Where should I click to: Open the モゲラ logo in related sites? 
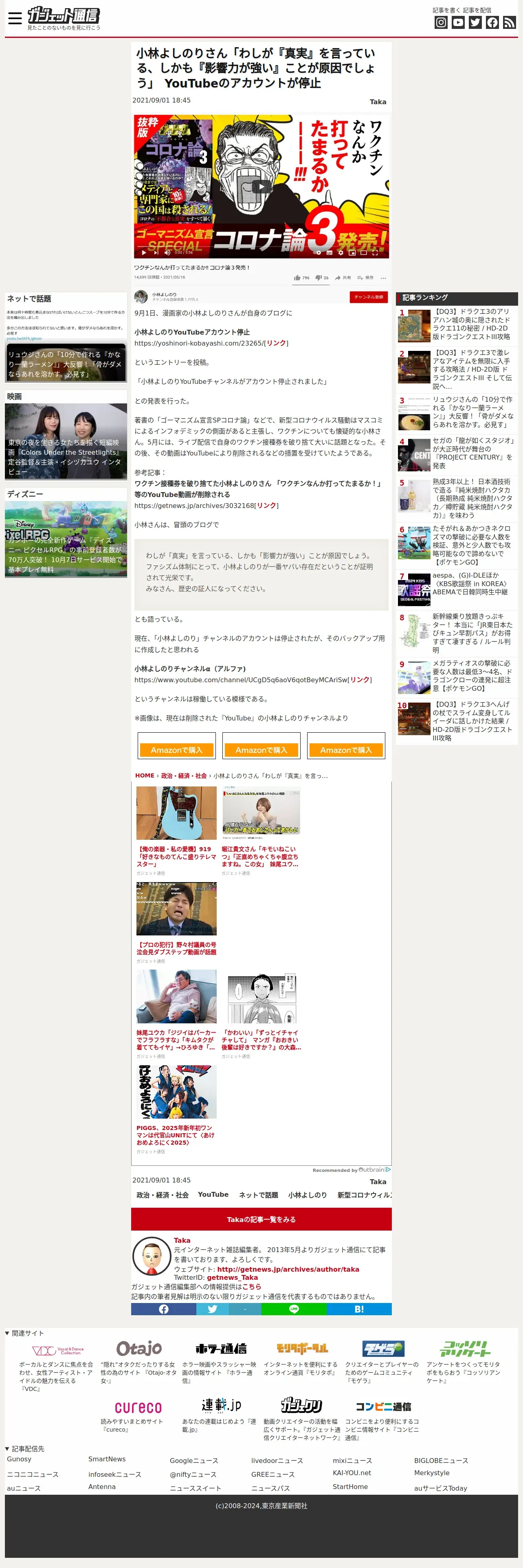[x=383, y=1349]
